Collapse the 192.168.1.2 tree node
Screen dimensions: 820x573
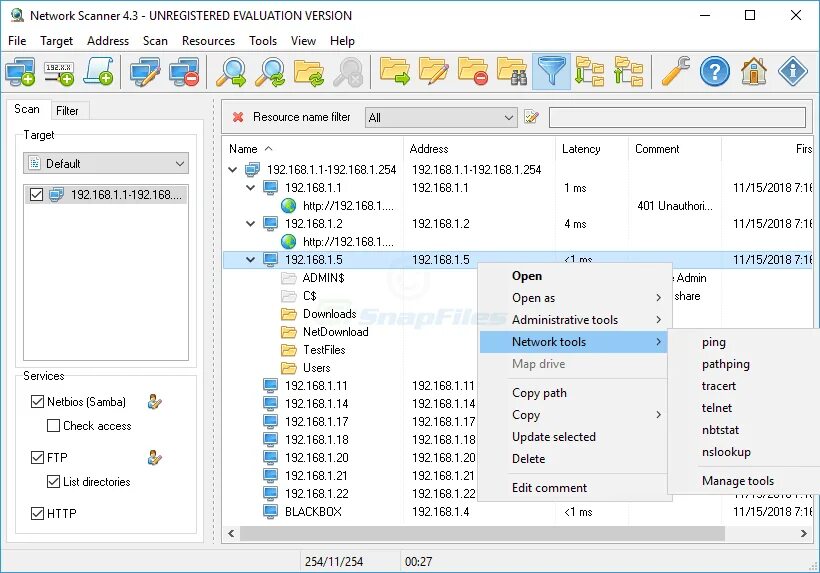point(251,224)
